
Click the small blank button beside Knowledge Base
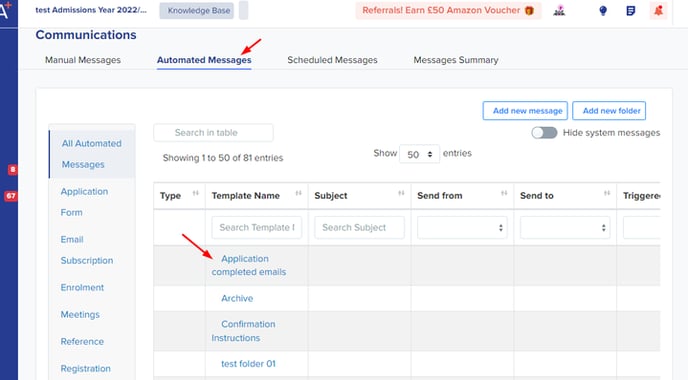[244, 11]
